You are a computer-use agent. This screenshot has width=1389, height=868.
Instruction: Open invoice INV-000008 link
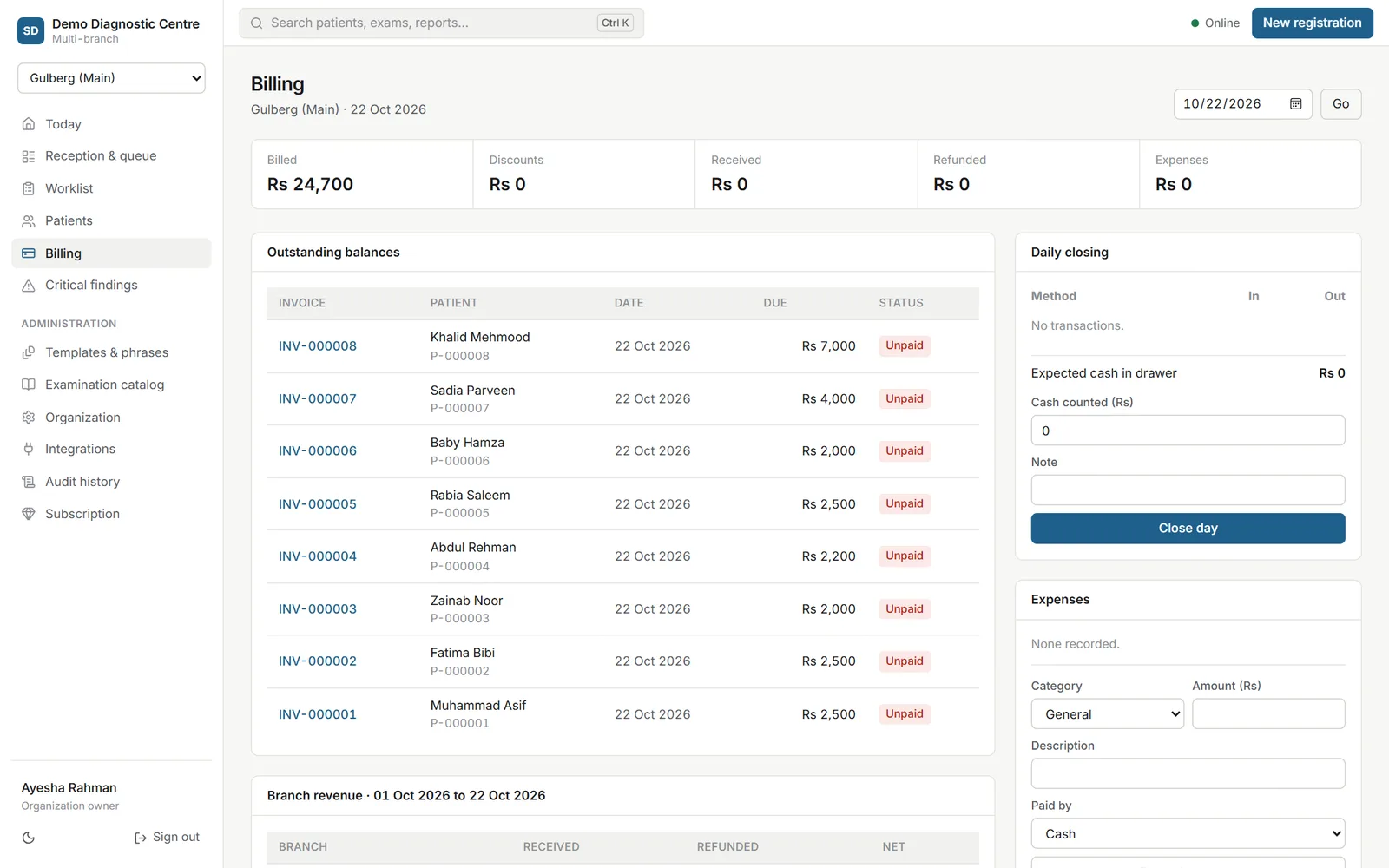point(318,346)
